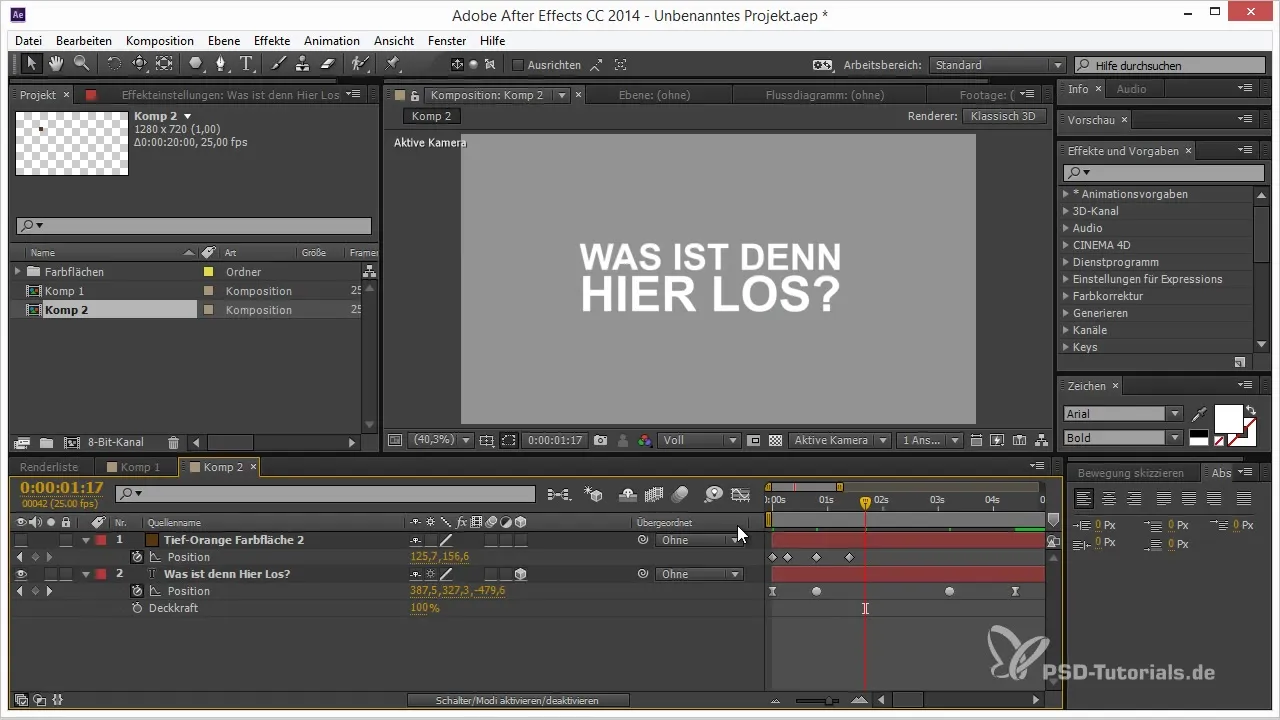This screenshot has height=720, width=1280.
Task: Click the viewer timecode 0:00:01:17
Action: click(555, 440)
